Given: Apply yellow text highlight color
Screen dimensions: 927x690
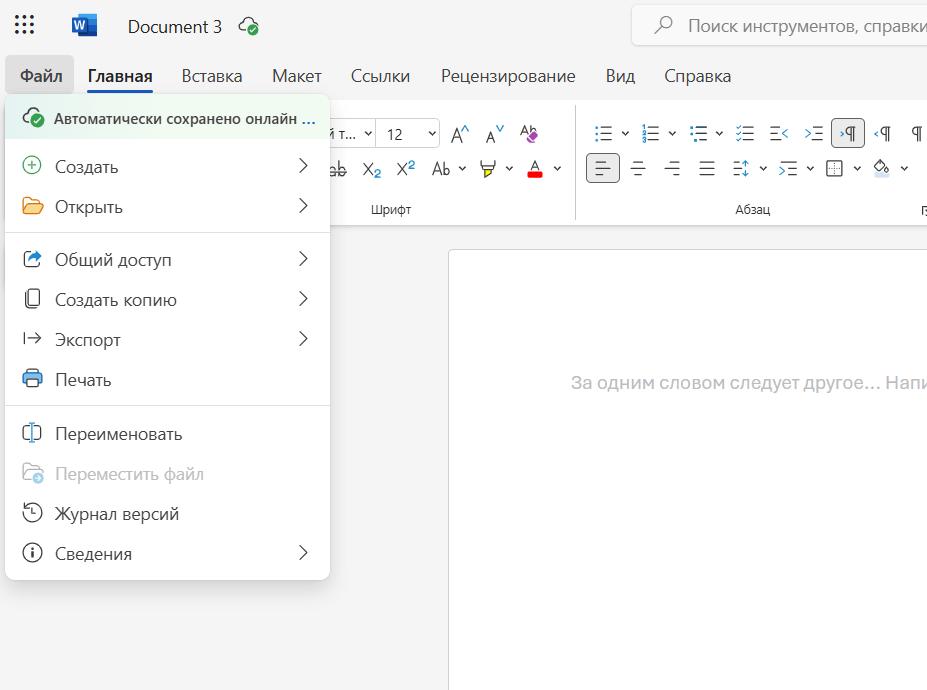Looking at the screenshot, I should 488,169.
